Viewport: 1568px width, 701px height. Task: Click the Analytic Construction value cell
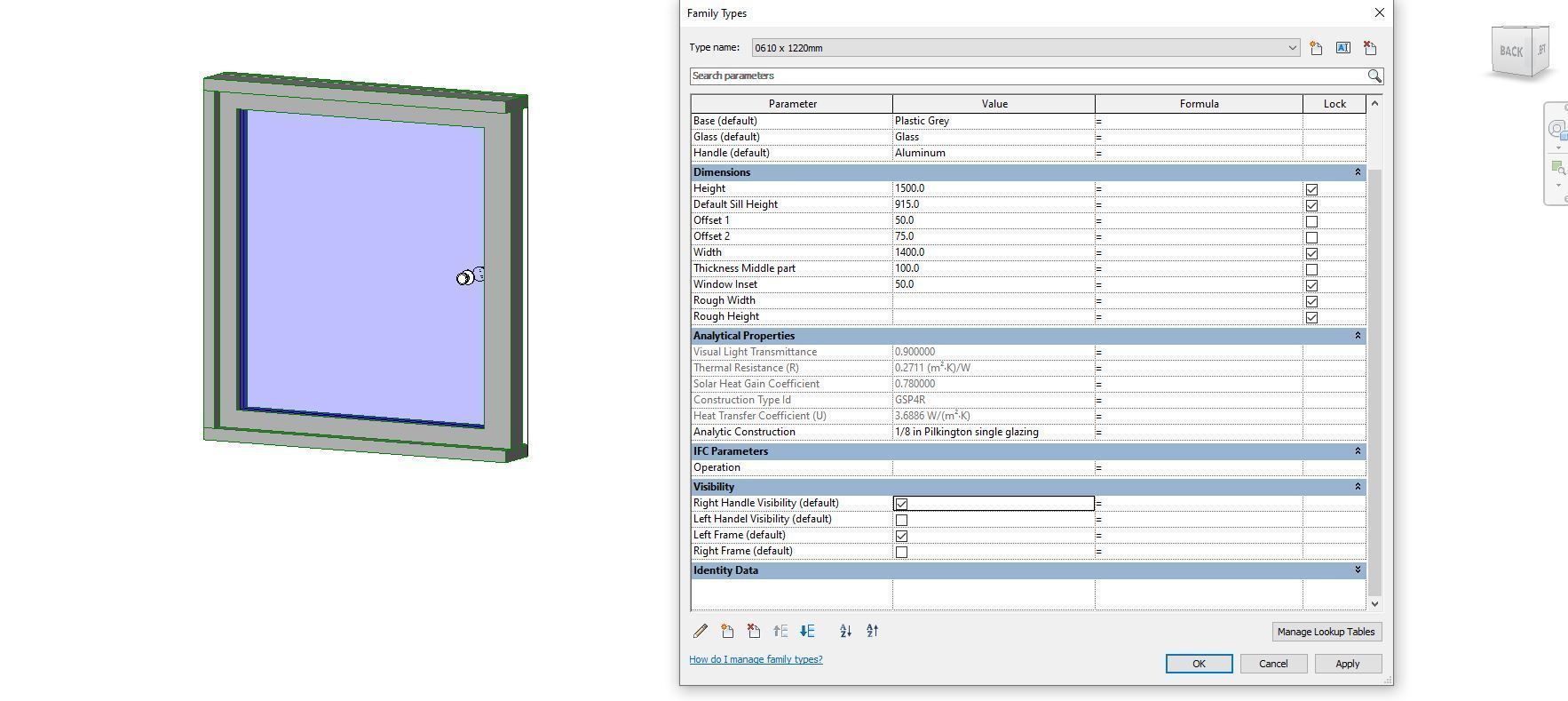tap(994, 432)
